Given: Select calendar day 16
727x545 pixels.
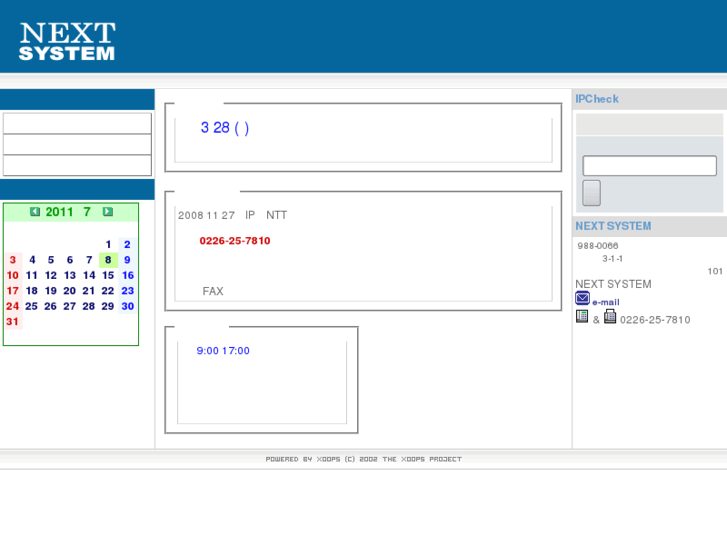Looking at the screenshot, I should tap(128, 275).
